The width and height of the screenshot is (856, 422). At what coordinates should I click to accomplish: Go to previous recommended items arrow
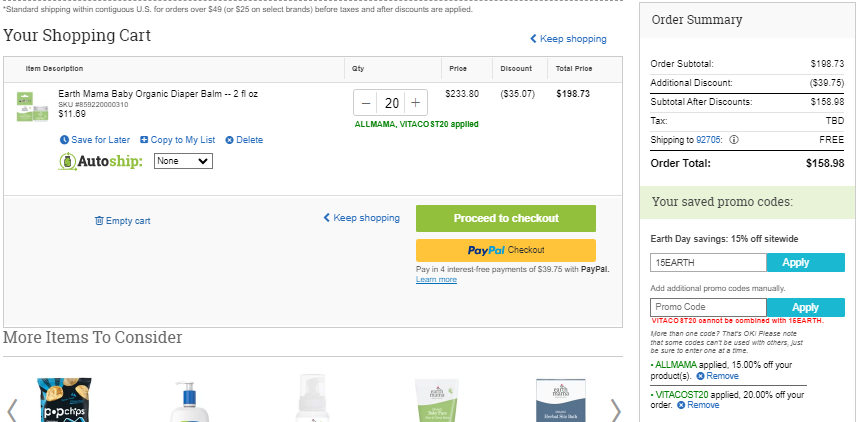coord(11,411)
